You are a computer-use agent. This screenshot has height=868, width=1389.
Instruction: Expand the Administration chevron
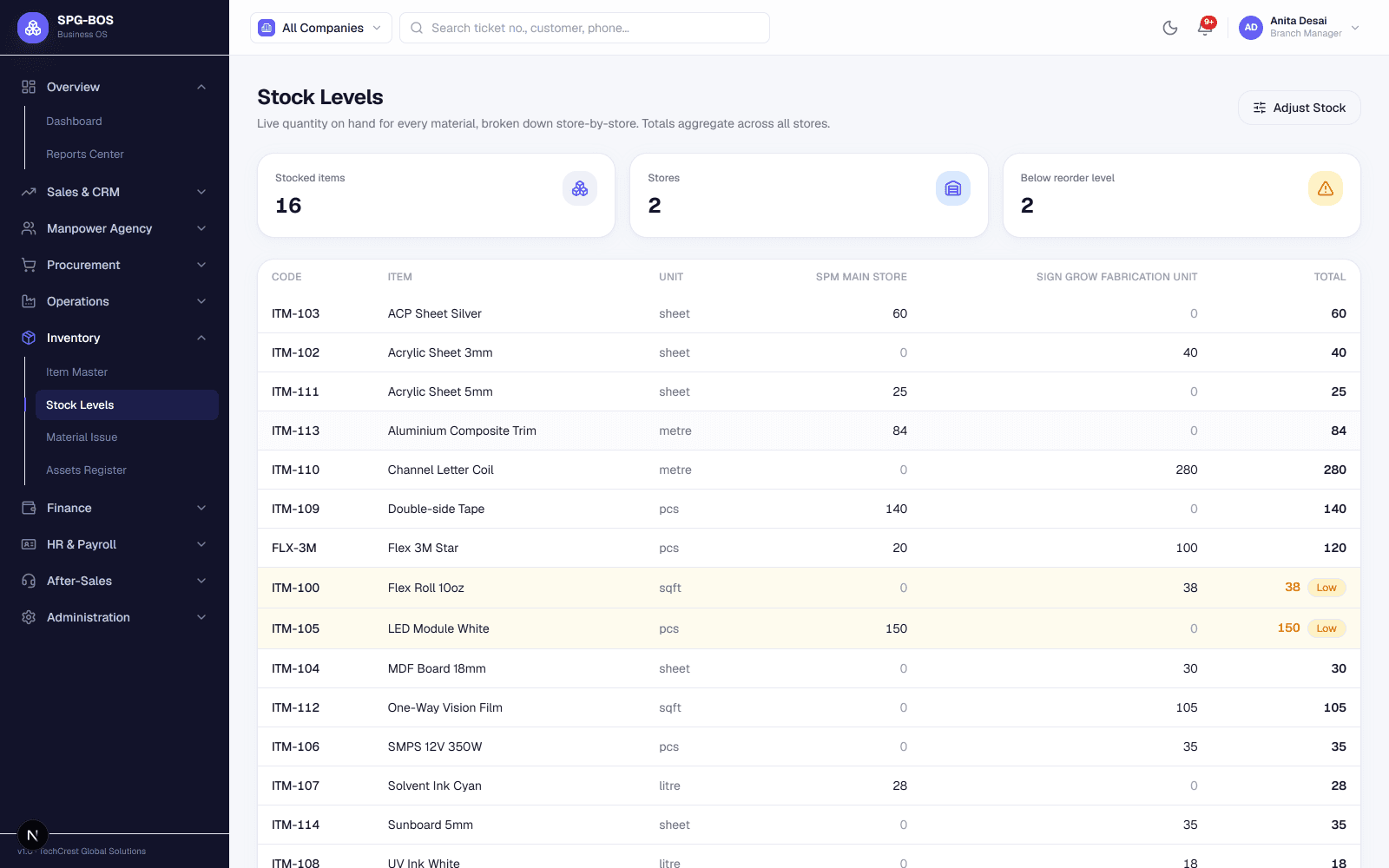point(201,617)
